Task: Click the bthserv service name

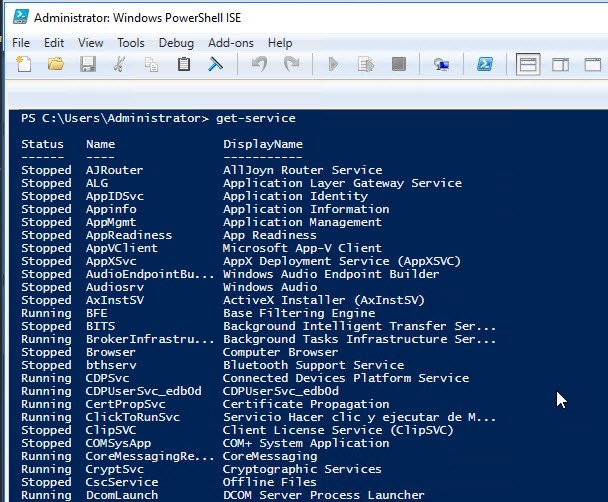Action: click(111, 365)
